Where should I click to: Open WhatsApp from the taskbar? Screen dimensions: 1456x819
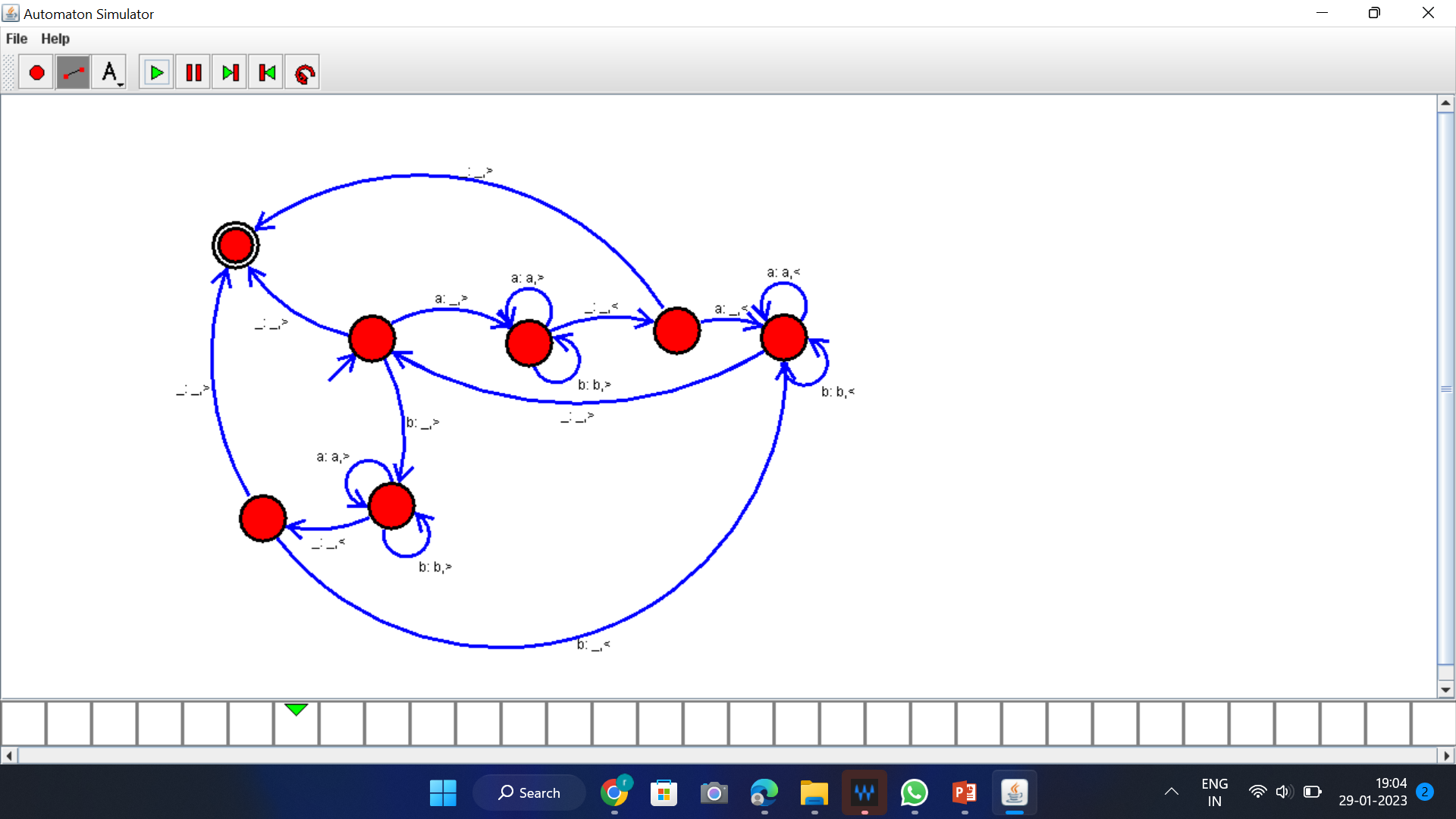pyautogui.click(x=914, y=793)
